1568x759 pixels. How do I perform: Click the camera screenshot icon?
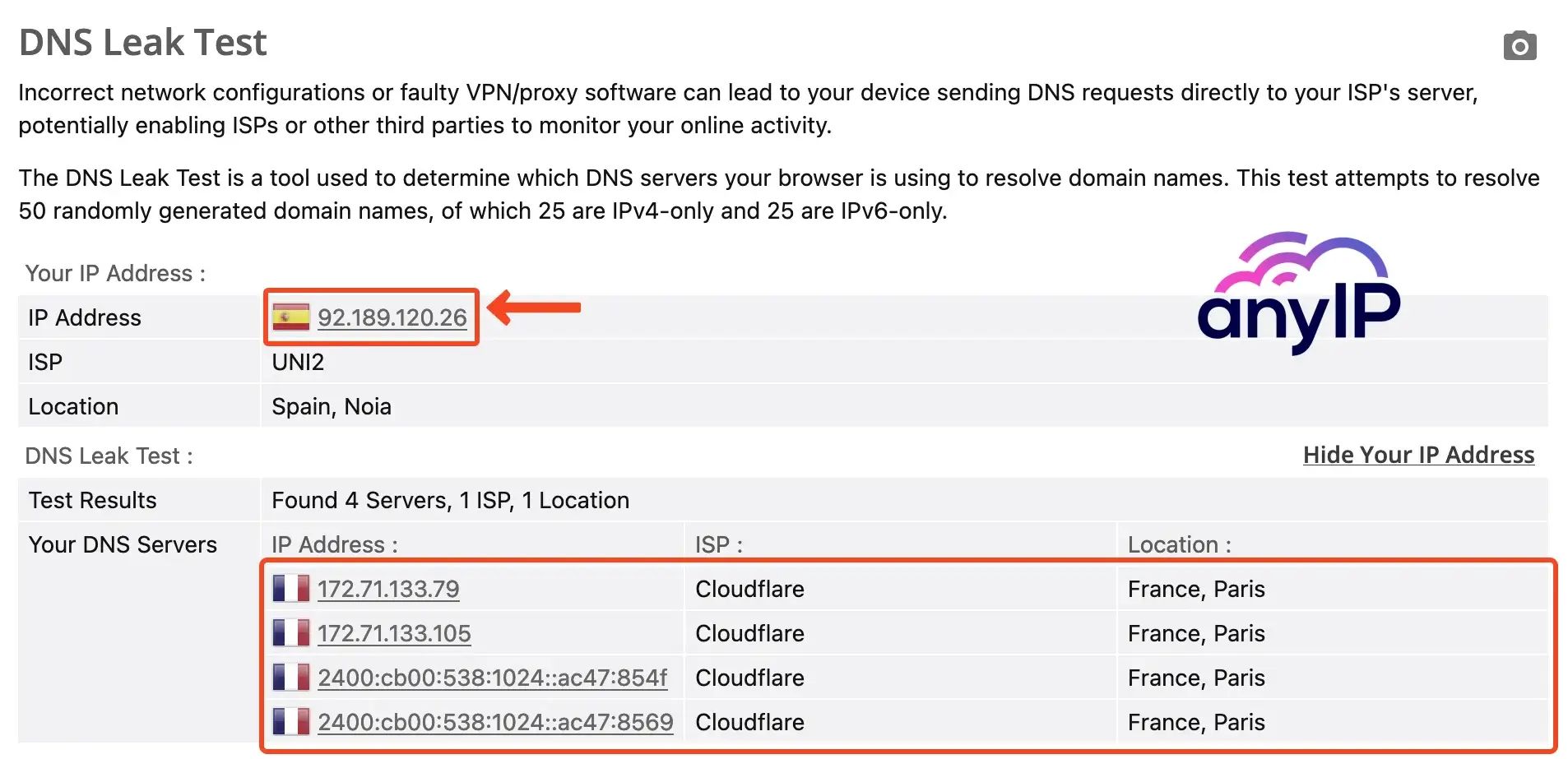click(x=1519, y=45)
